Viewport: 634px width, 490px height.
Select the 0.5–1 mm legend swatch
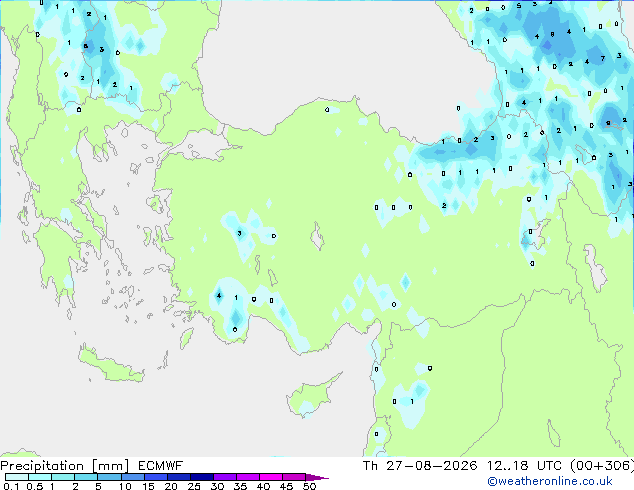tap(40, 477)
